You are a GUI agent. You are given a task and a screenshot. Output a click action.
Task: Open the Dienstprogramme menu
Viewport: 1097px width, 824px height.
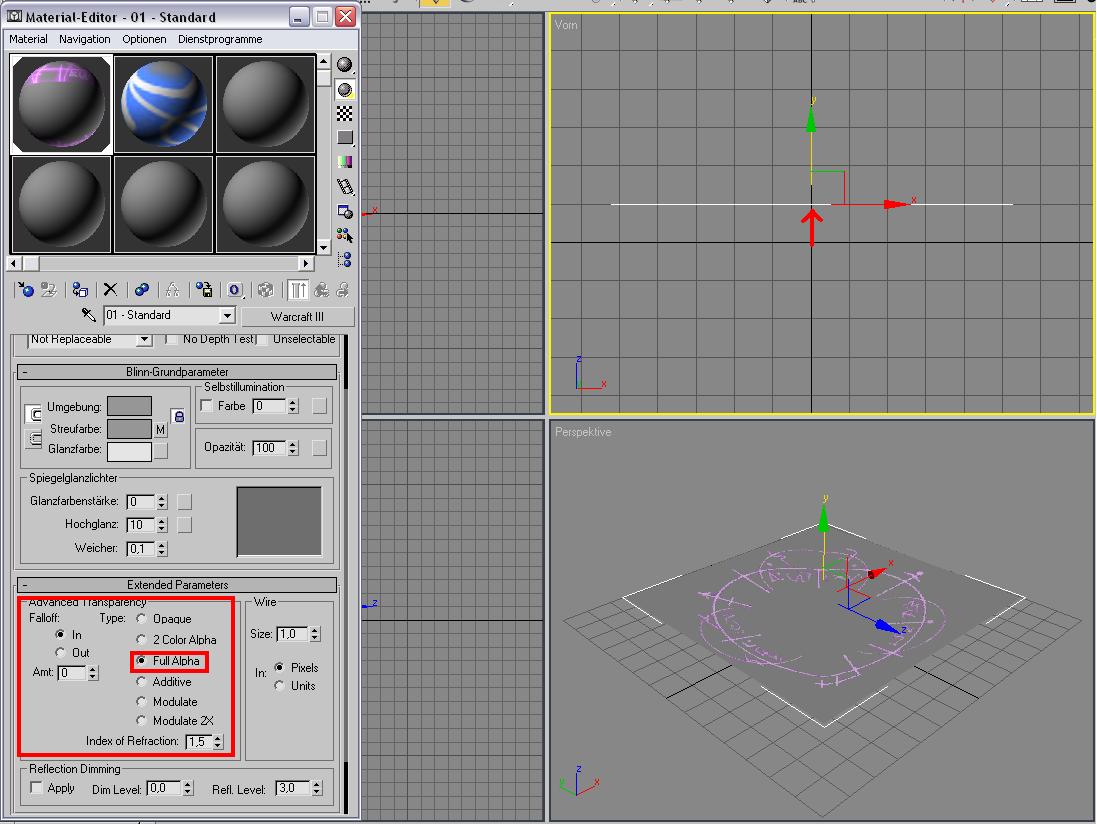pyautogui.click(x=220, y=39)
